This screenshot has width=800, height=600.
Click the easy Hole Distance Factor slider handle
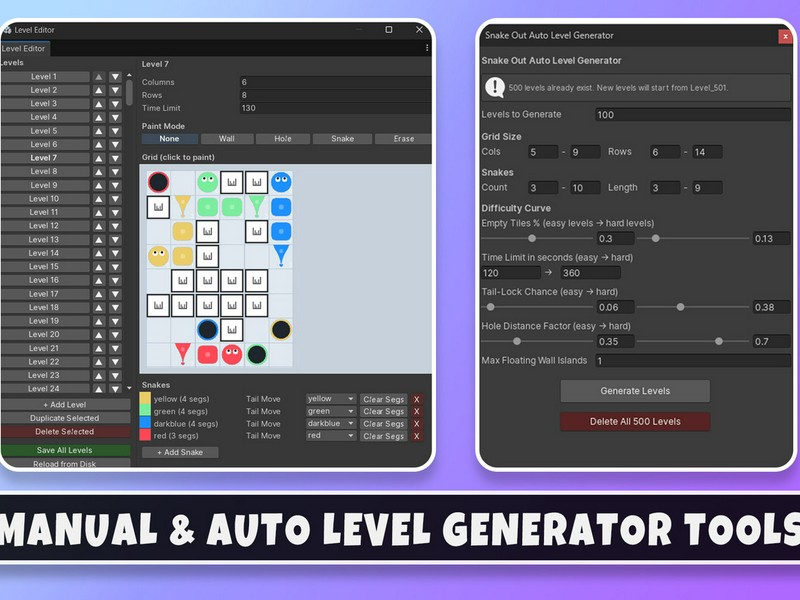click(517, 341)
